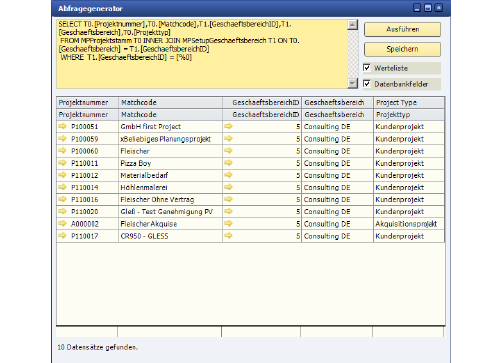Image resolution: width=502 pixels, height=363 pixels.
Task: Follow GeschaeftsbereichID arrow in Fleischer row
Action: pyautogui.click(x=228, y=151)
